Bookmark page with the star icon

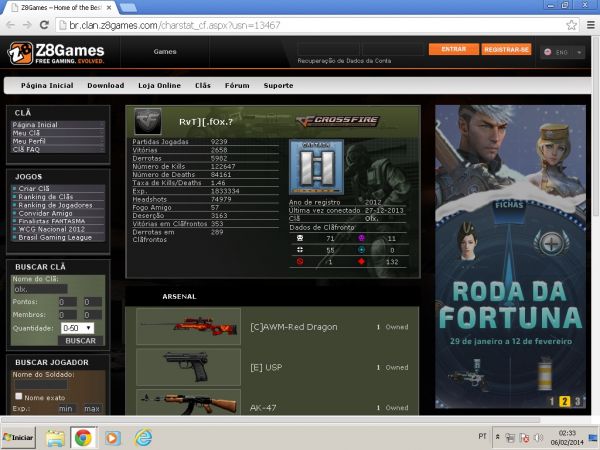click(571, 25)
